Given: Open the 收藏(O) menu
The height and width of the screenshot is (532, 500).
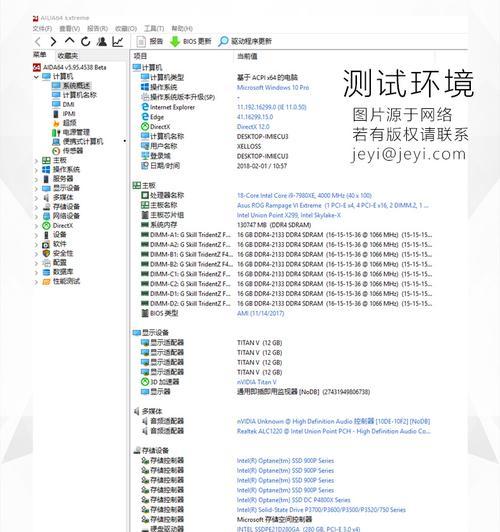Looking at the screenshot, I should tap(126, 28).
